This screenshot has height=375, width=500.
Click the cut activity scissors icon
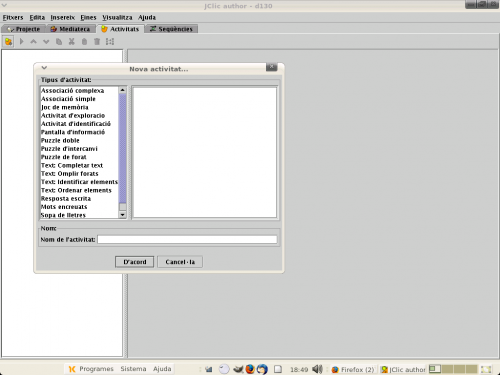(x=71, y=42)
